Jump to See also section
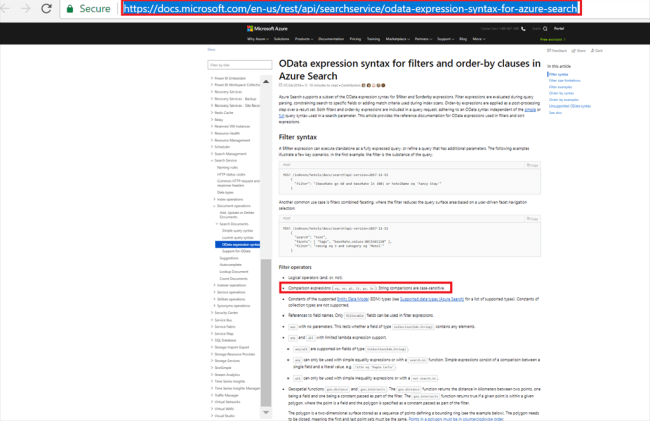 pos(555,113)
